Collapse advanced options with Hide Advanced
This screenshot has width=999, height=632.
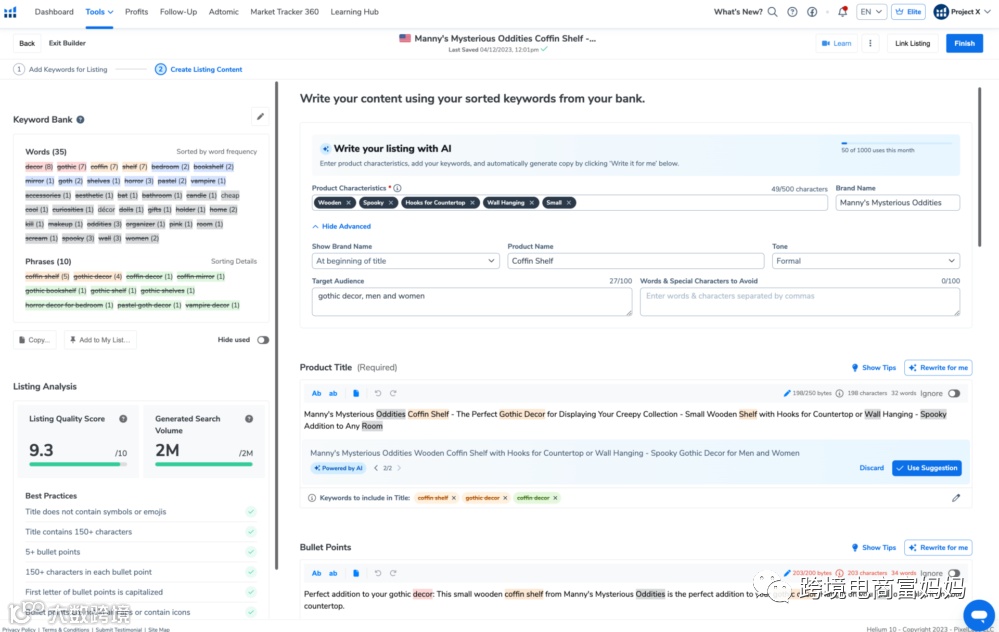click(341, 226)
